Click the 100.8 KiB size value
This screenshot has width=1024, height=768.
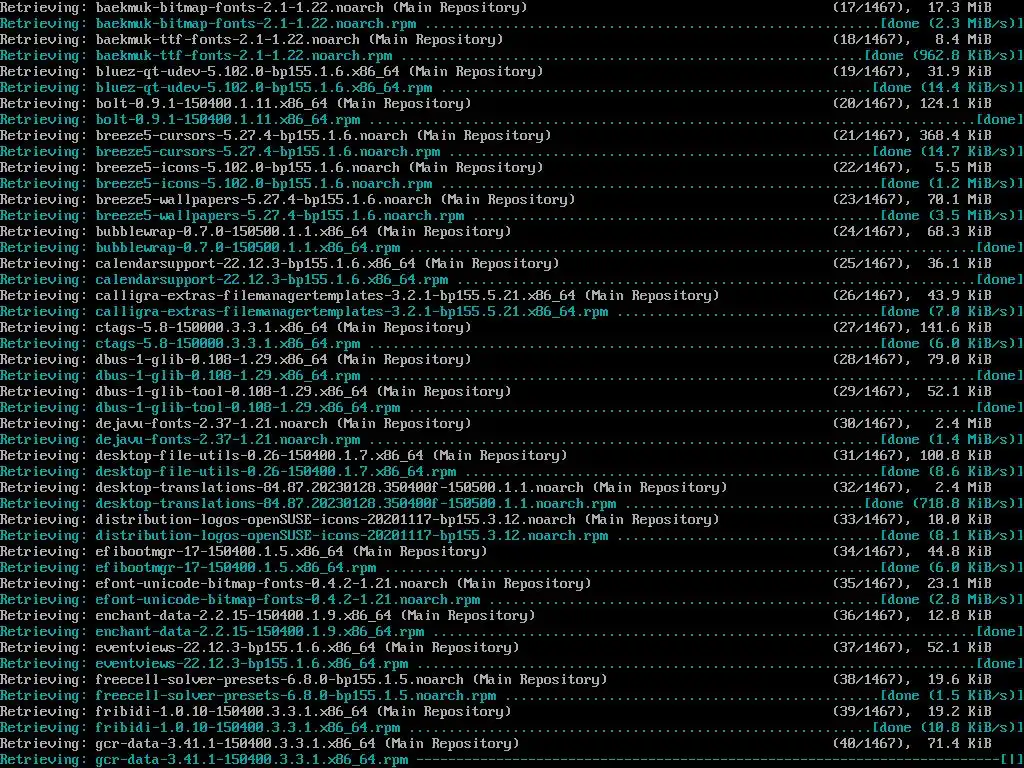pos(955,455)
